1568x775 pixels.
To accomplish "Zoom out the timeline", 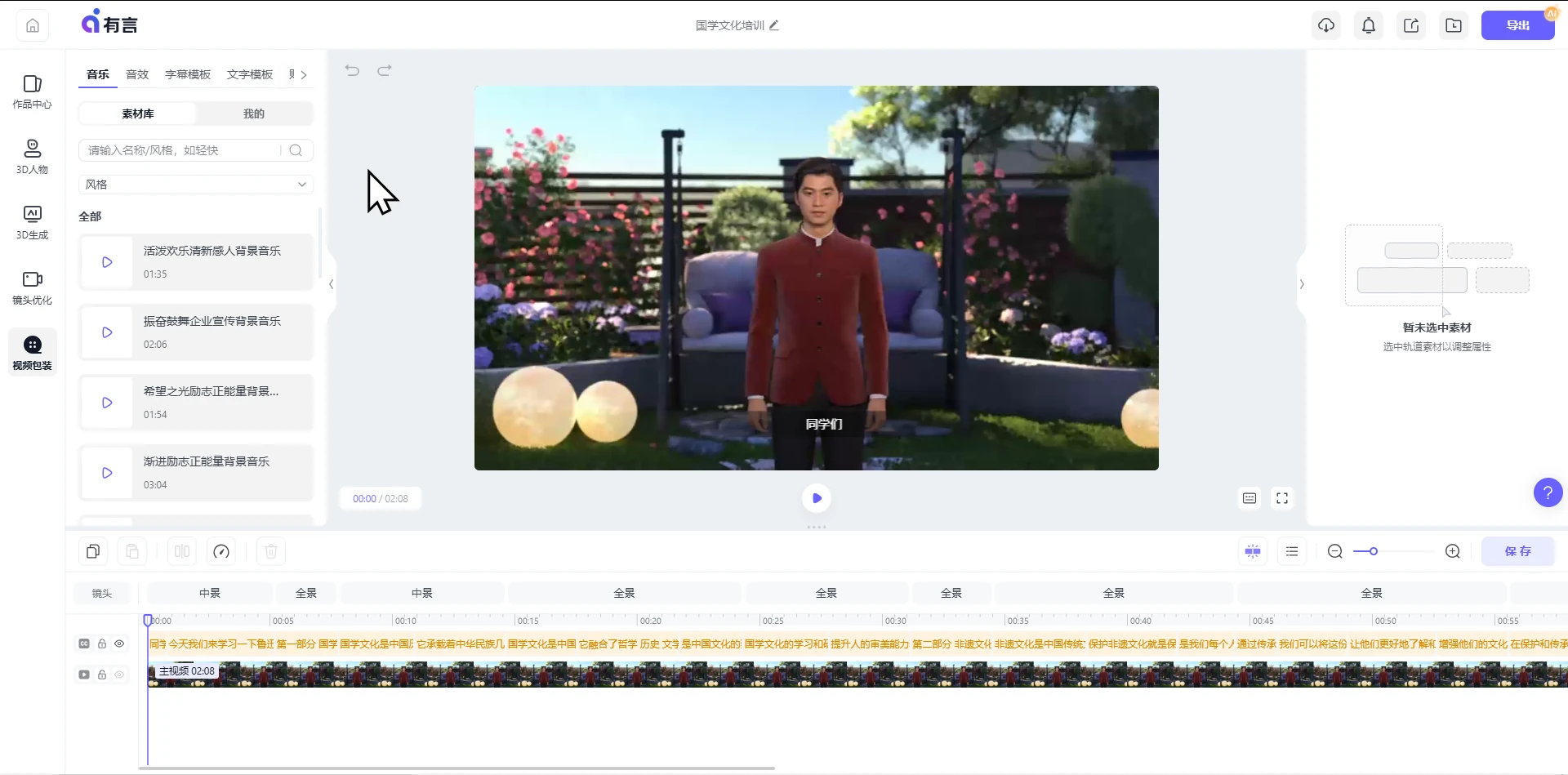I will [x=1335, y=551].
